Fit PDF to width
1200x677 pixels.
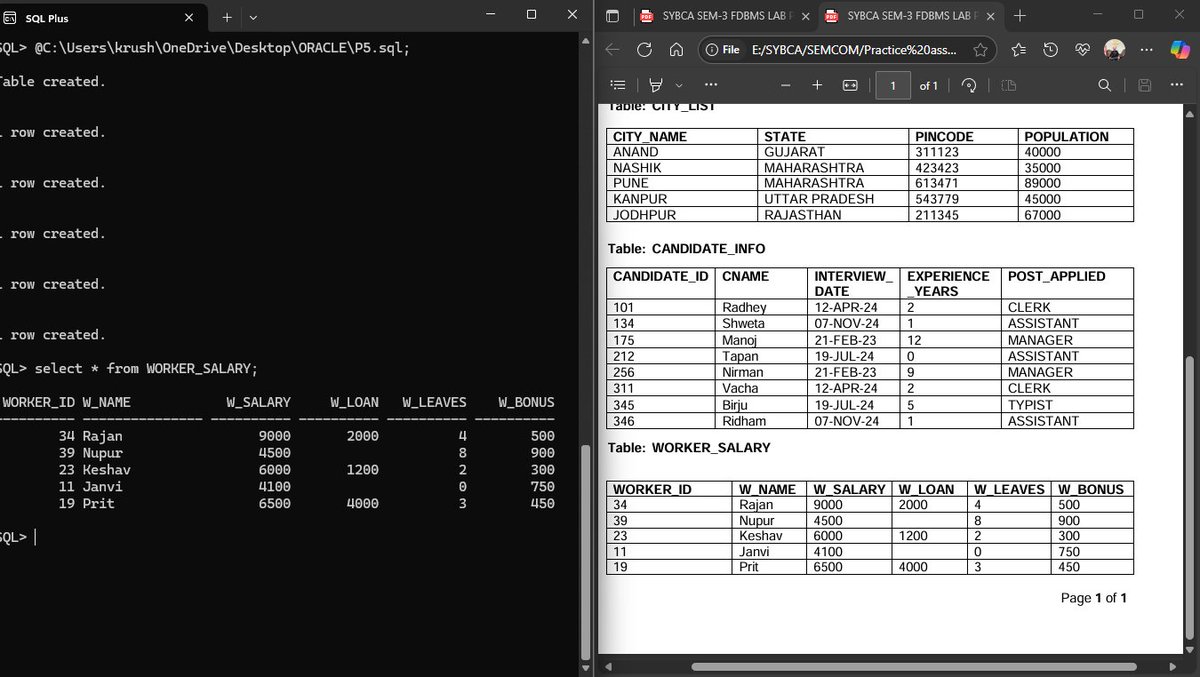point(850,85)
